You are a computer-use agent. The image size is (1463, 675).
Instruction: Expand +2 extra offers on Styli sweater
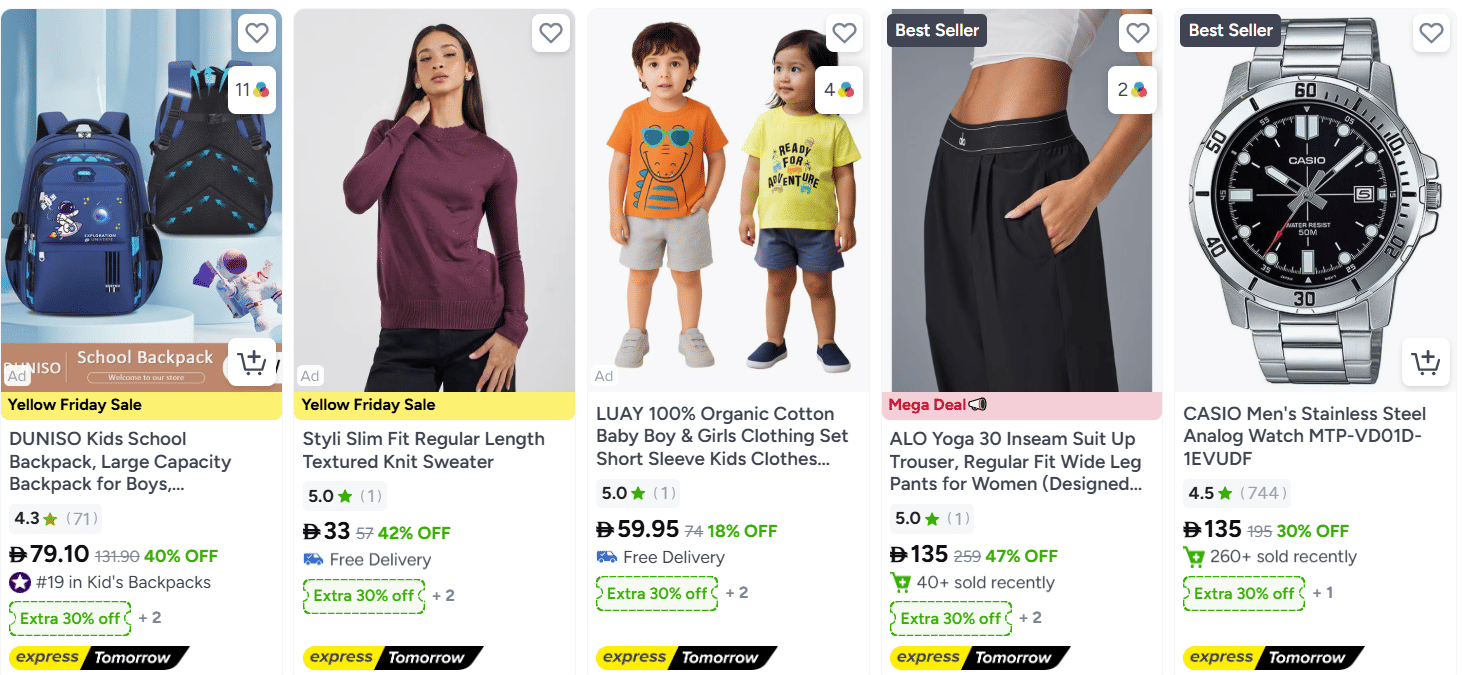pos(443,595)
